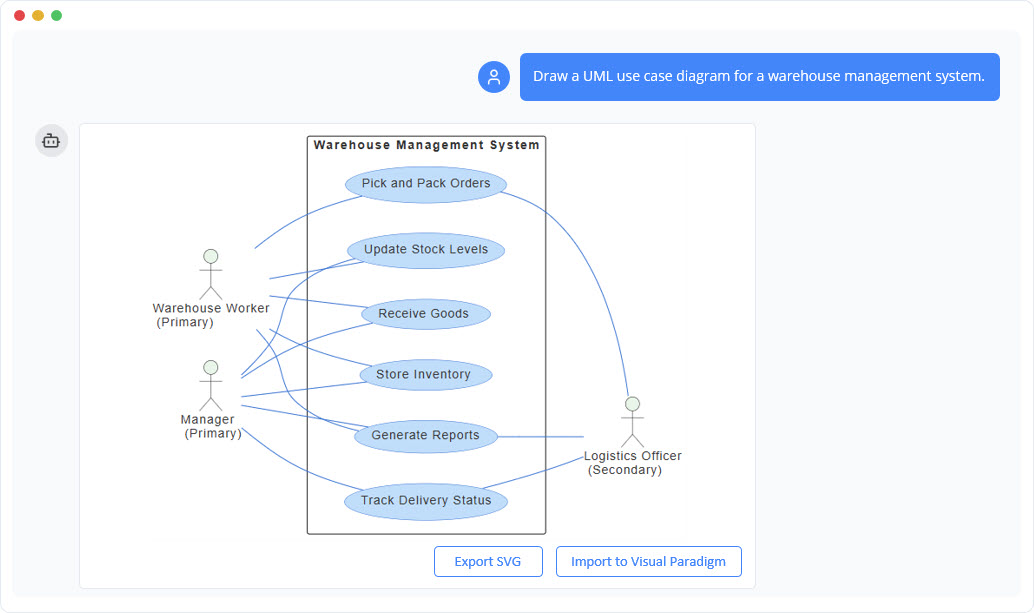1034x613 pixels.
Task: Click the chatbot robot avatar icon
Action: click(x=51, y=140)
